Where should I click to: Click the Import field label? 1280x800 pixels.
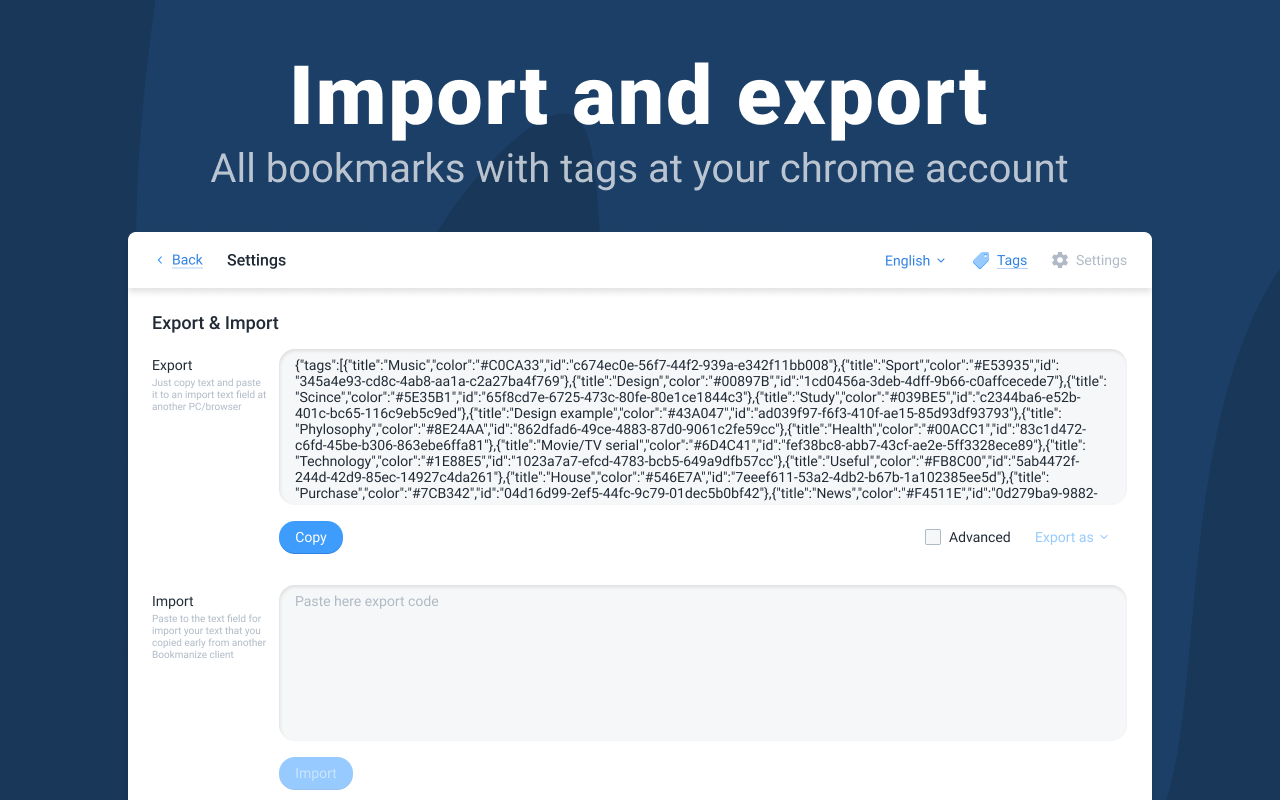pyautogui.click(x=173, y=601)
